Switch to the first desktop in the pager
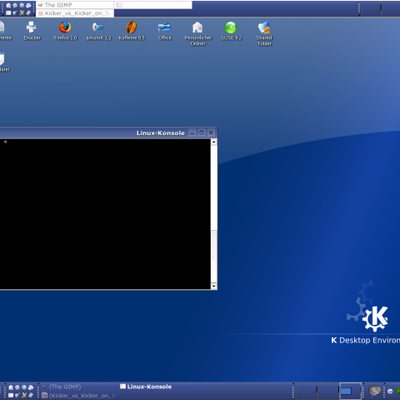This screenshot has height=400, width=400. tap(307, 391)
